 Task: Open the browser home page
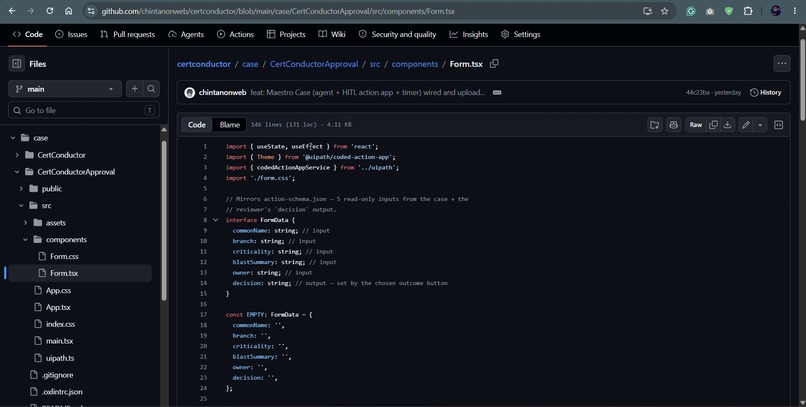pos(68,11)
